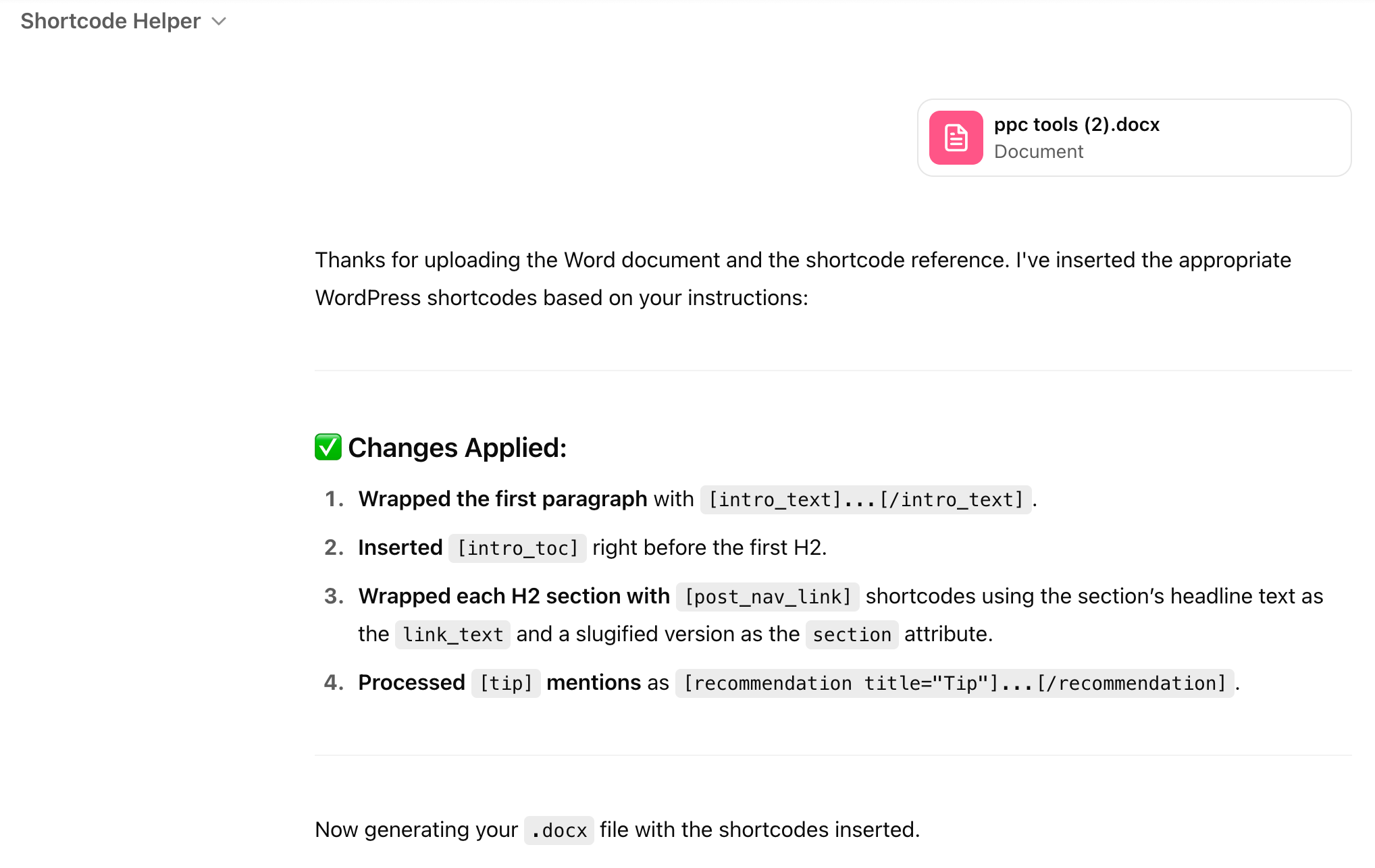1375x868 pixels.
Task: Select the section attribute code snippet
Action: 852,634
